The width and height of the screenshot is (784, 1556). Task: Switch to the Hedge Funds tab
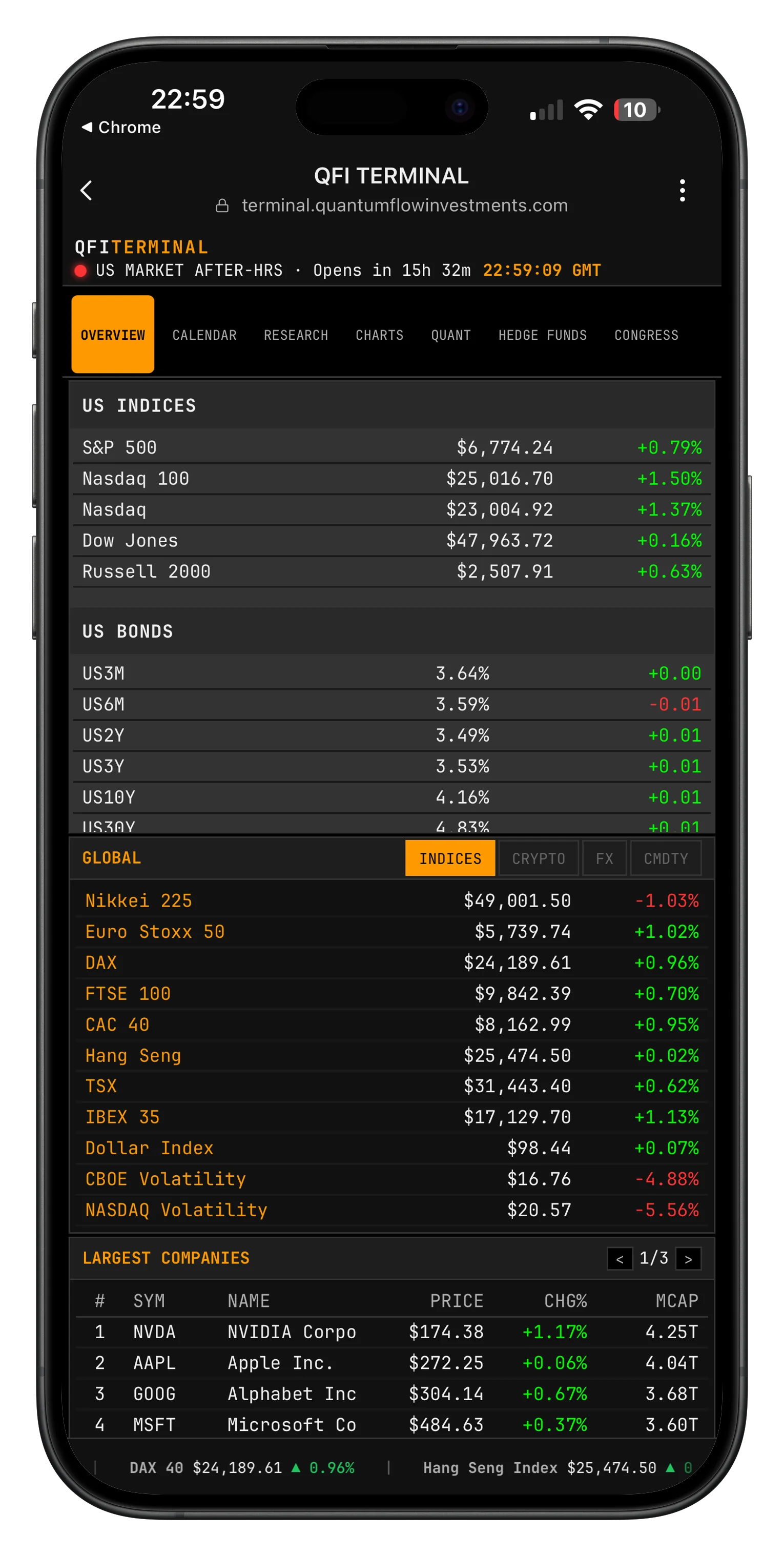[543, 335]
